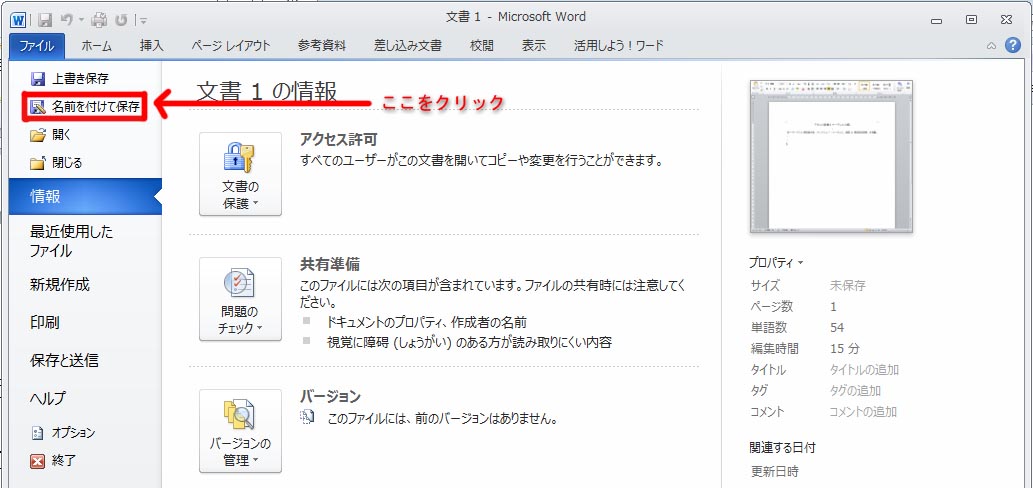Screen dimensions: 1033x488
Task: Open the バージョンの管理 dropdown button
Action: [x=240, y=431]
